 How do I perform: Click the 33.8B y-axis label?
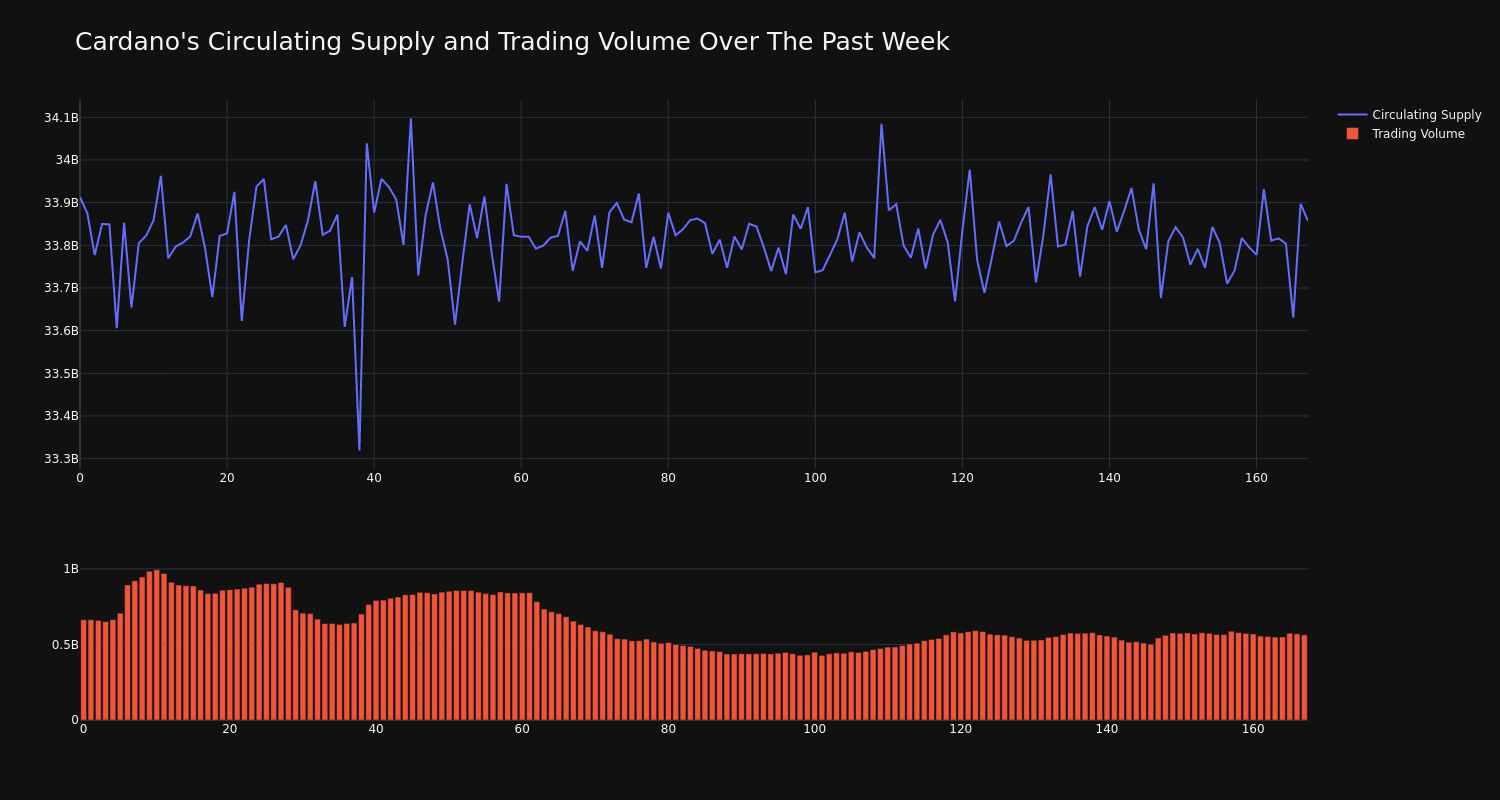pos(61,246)
